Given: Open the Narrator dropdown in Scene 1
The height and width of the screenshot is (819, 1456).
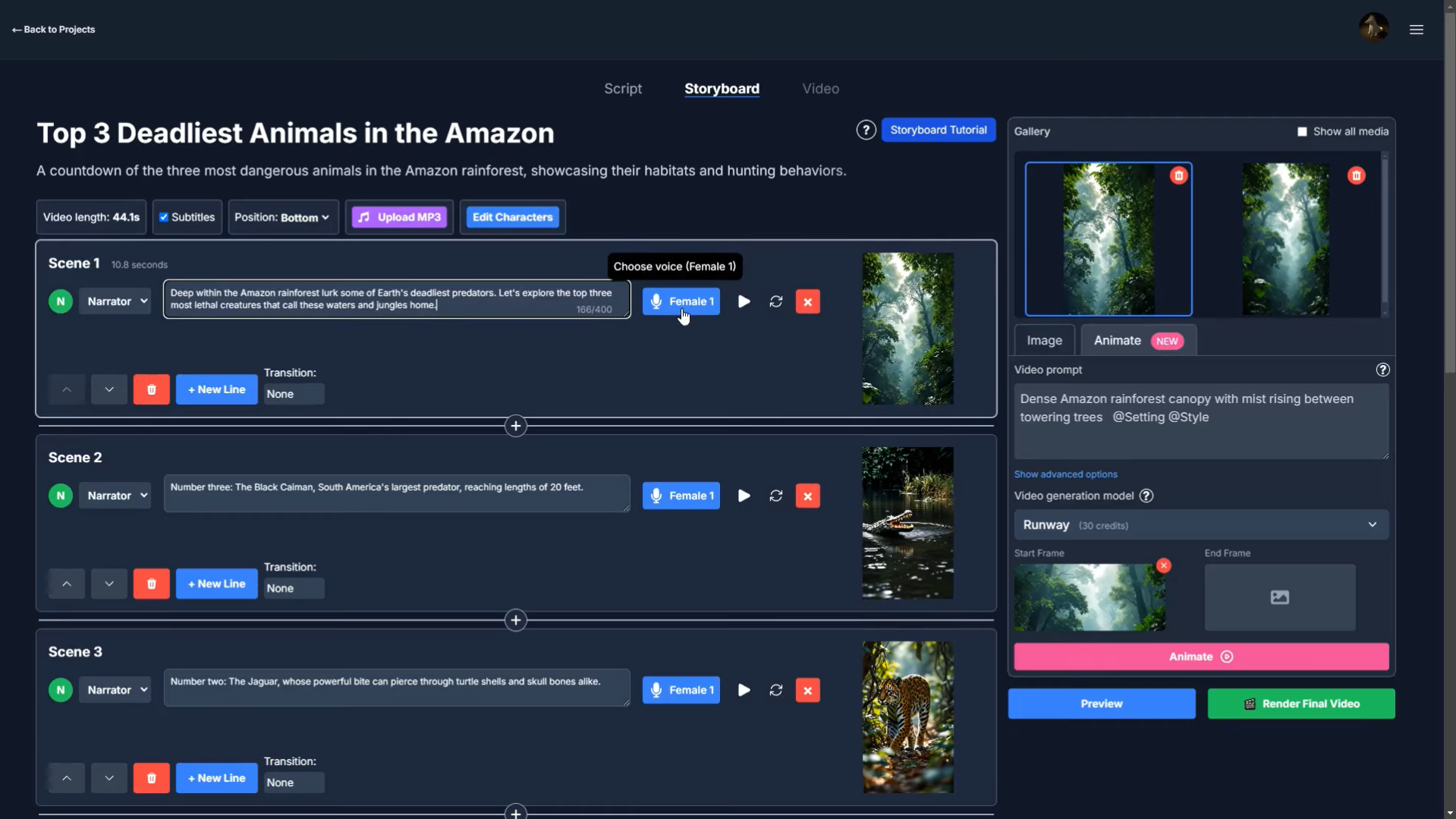Looking at the screenshot, I should (115, 301).
